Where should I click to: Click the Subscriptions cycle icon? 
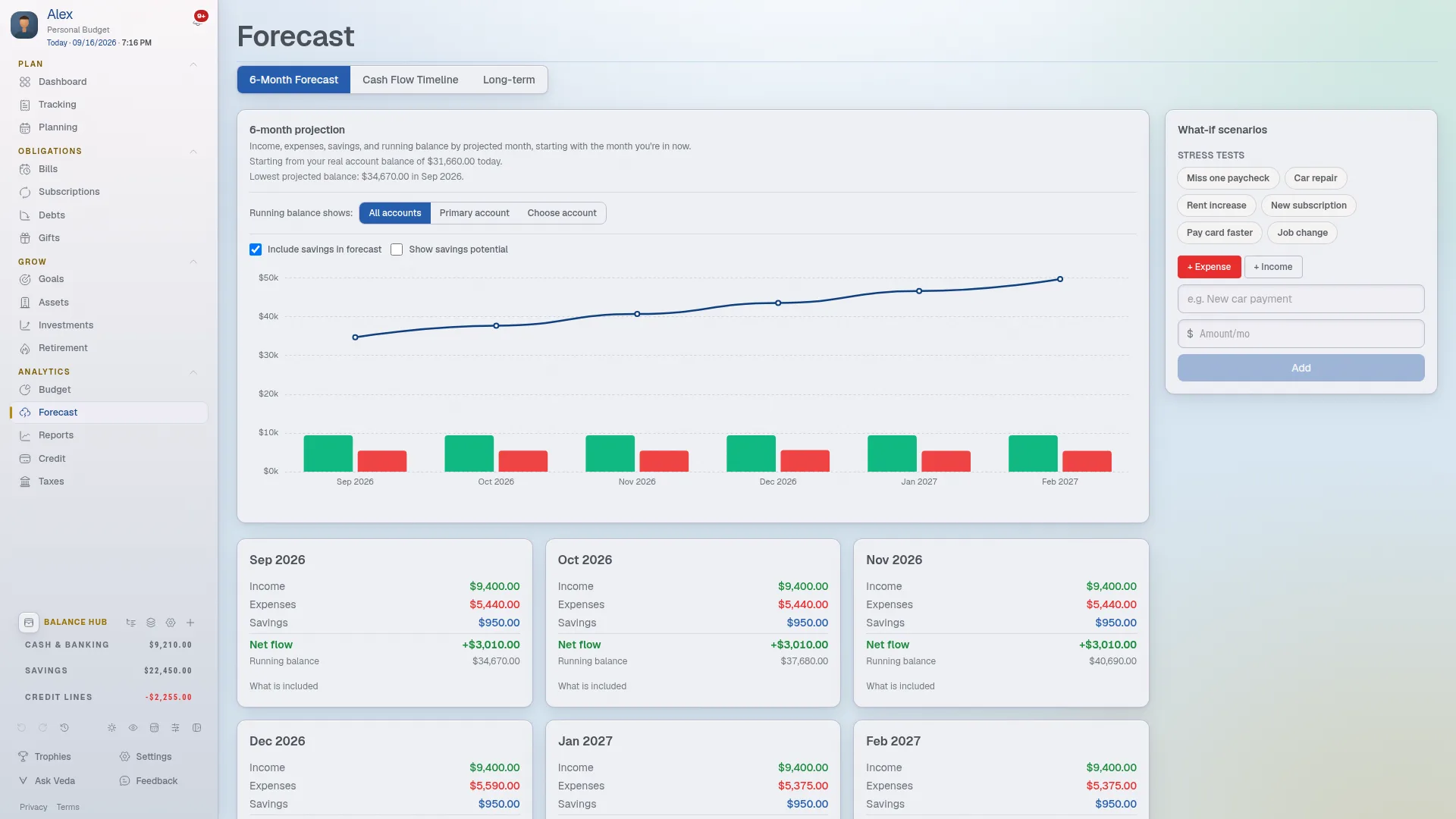[25, 192]
